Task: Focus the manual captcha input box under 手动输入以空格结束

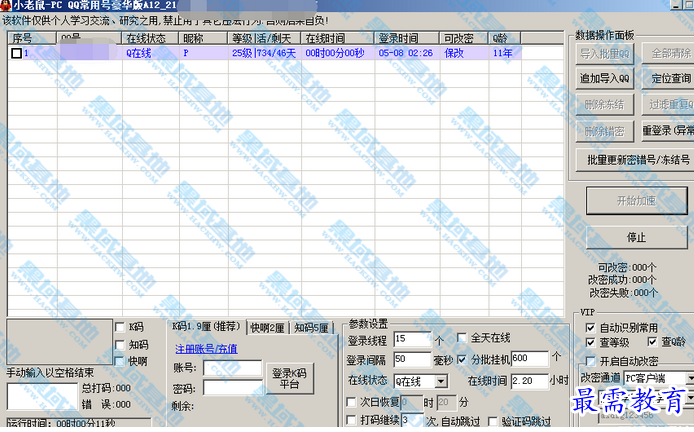Action: [x=42, y=396]
